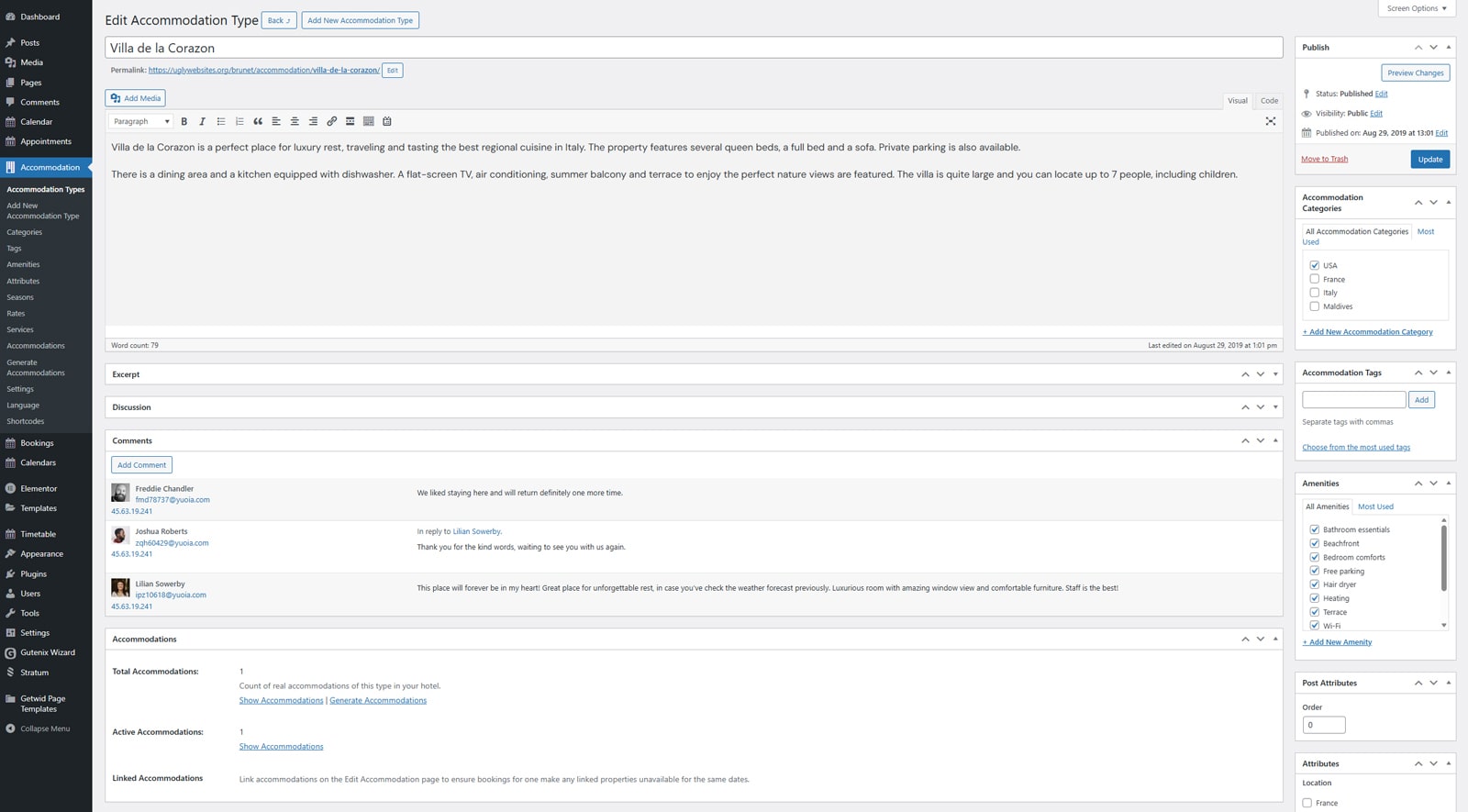Select the All Amenities tab
Screen dimensions: 1468x812
pyautogui.click(x=1328, y=506)
